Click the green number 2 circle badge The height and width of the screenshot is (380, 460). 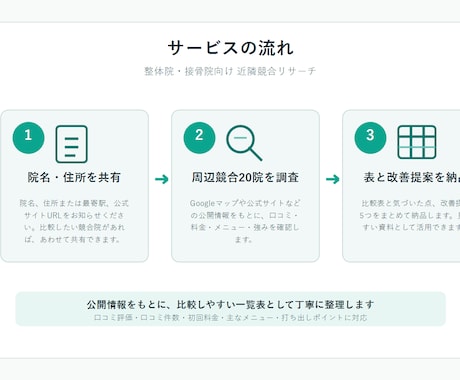click(x=199, y=138)
